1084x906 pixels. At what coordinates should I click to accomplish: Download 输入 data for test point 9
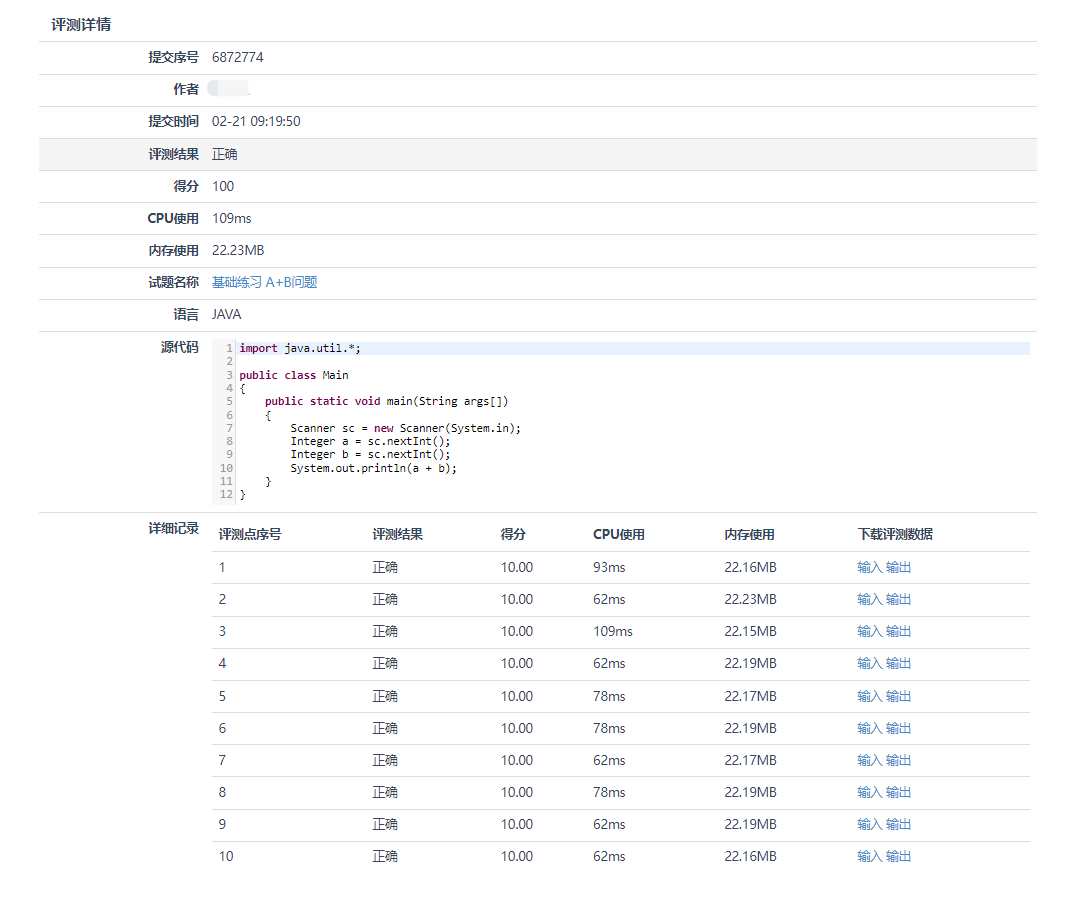tap(870, 824)
